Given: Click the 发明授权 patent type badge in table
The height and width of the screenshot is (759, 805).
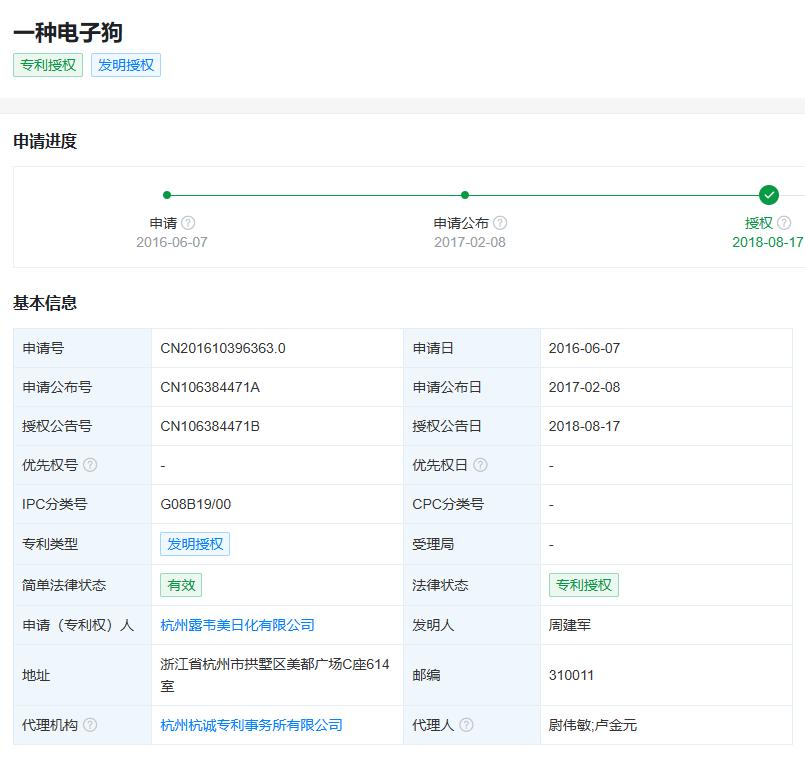Looking at the screenshot, I should point(195,544).
